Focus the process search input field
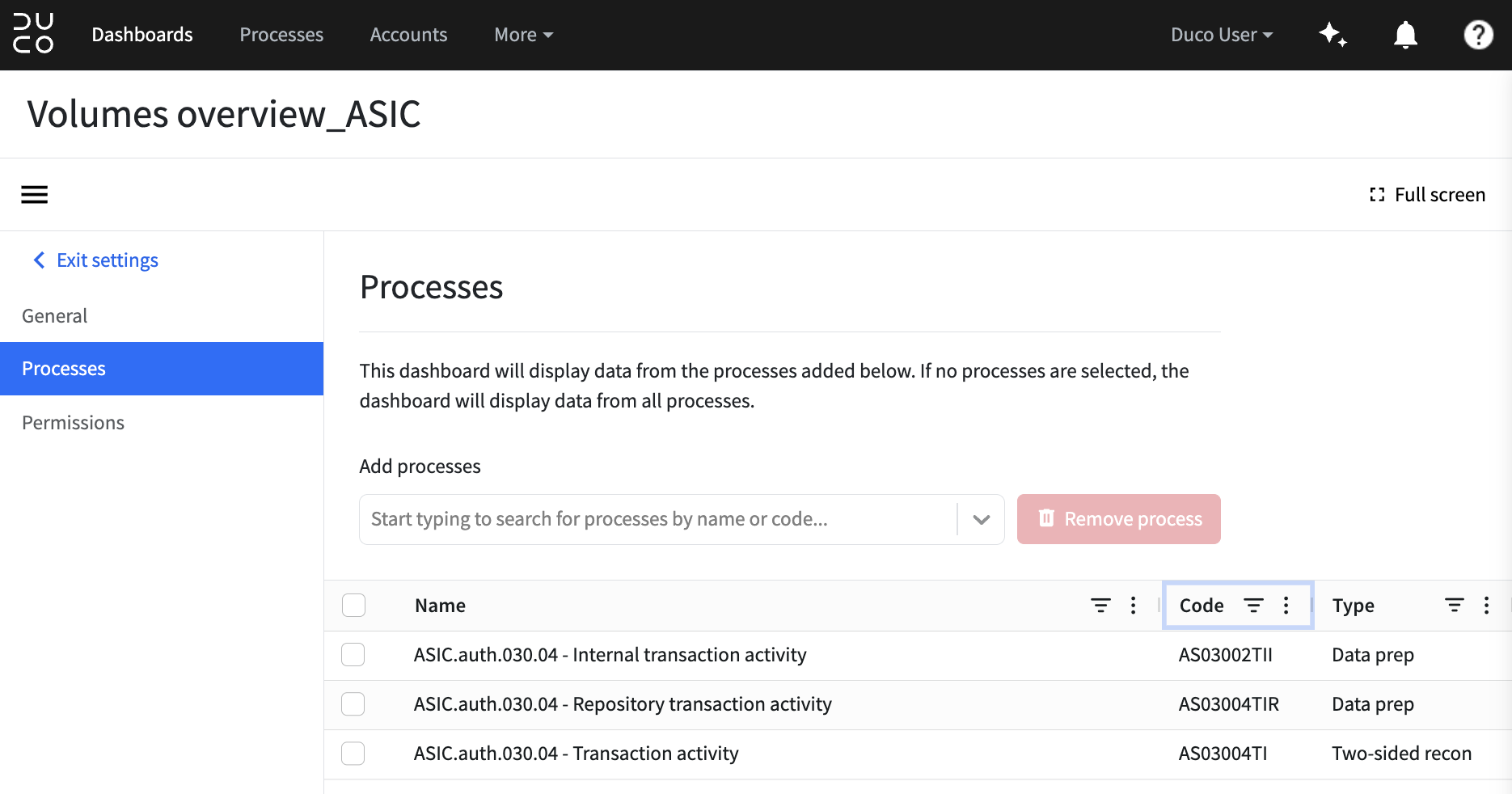The width and height of the screenshot is (1512, 794). (658, 519)
